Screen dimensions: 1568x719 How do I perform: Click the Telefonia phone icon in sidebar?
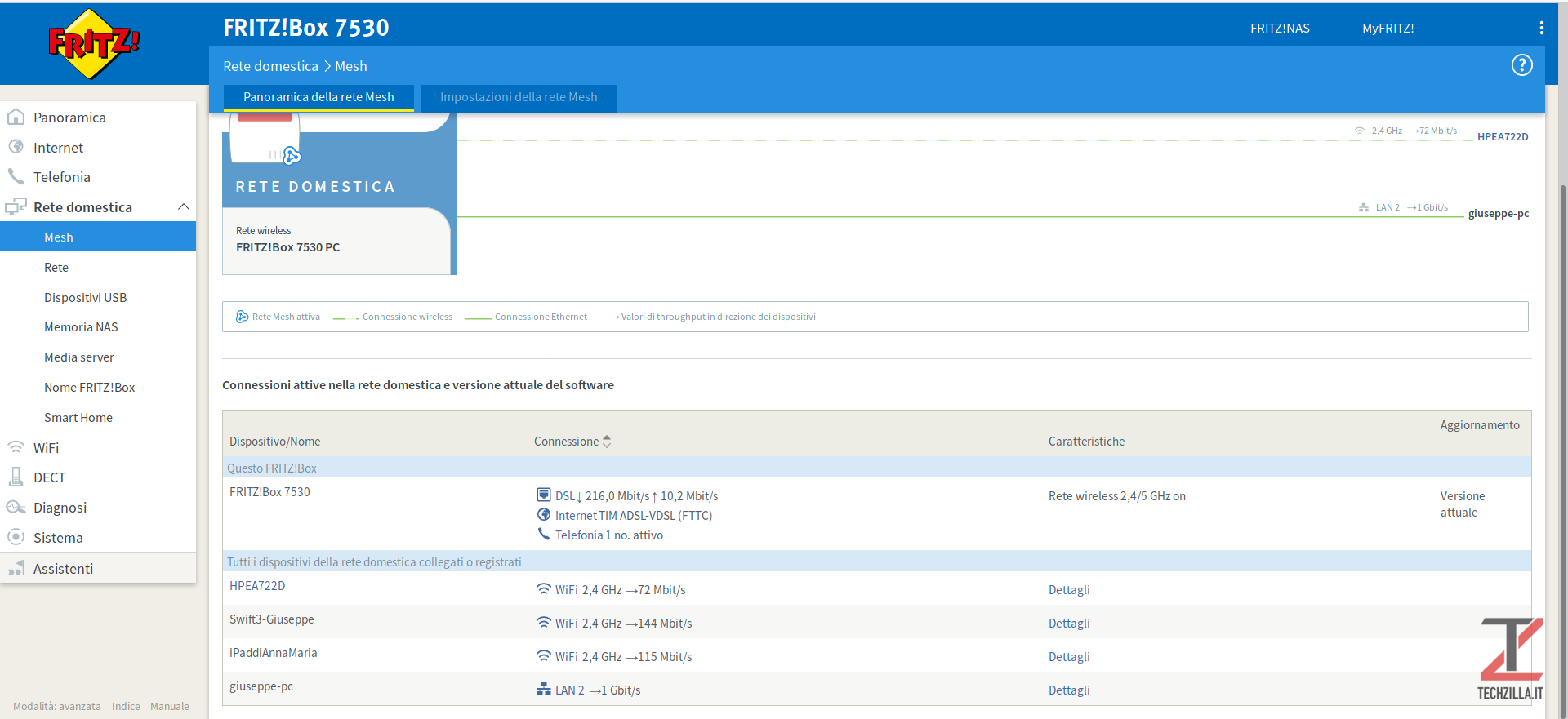point(16,176)
